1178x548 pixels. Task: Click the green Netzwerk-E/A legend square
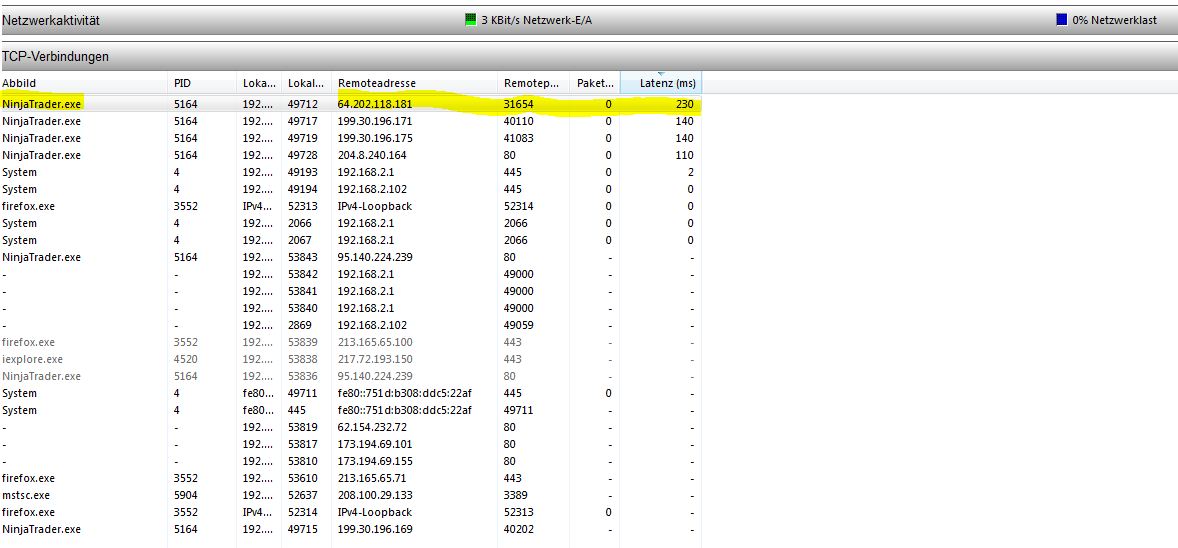(471, 20)
